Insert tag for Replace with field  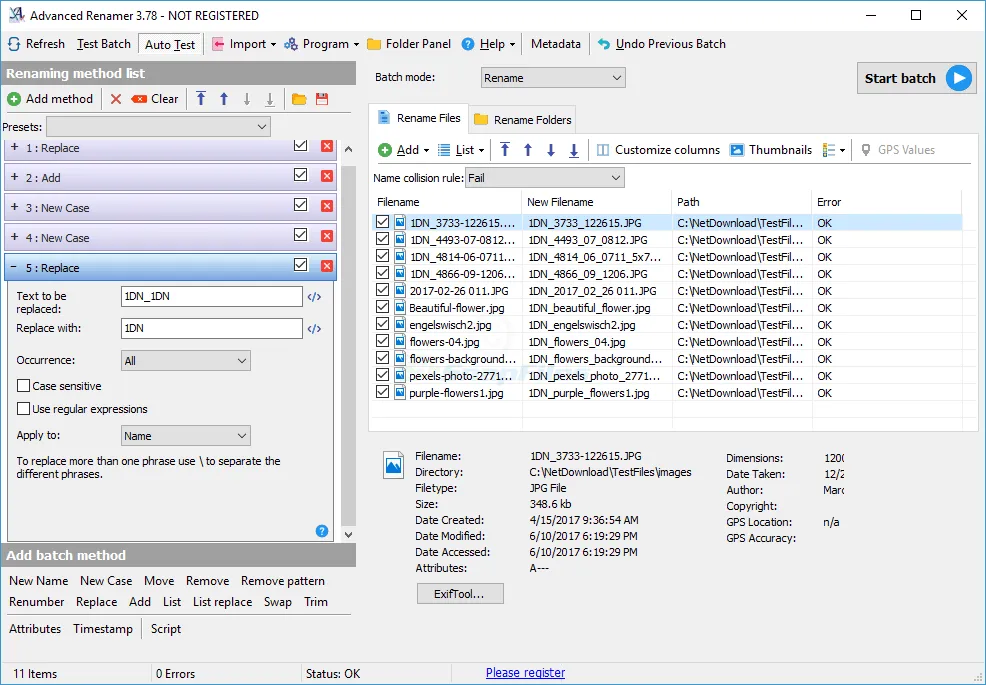click(314, 328)
